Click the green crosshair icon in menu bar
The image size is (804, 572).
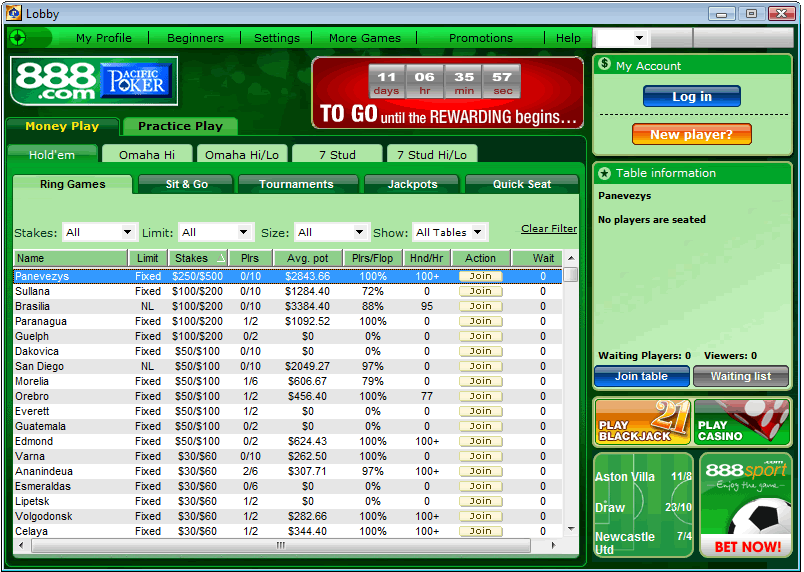(18, 38)
